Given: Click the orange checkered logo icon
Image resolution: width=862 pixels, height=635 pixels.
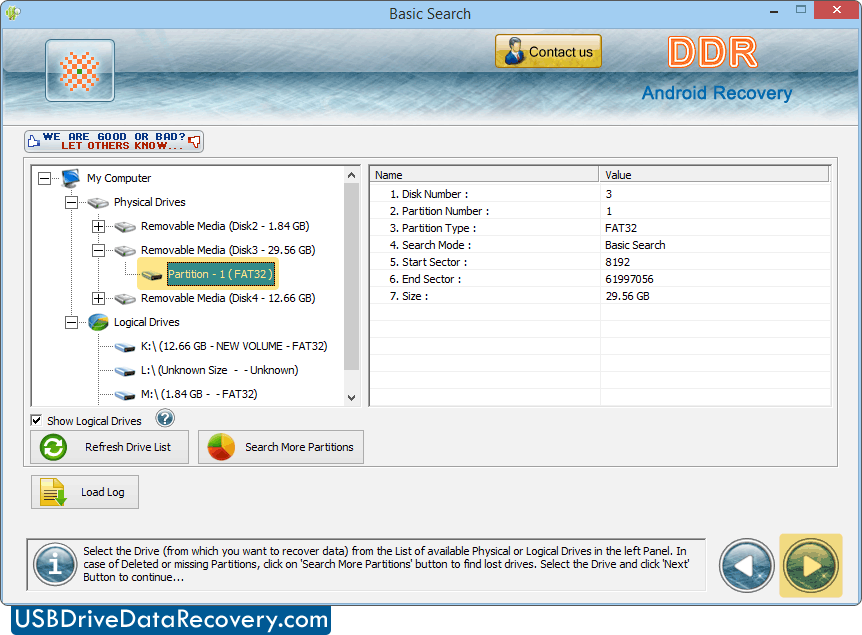Looking at the screenshot, I should pyautogui.click(x=80, y=71).
